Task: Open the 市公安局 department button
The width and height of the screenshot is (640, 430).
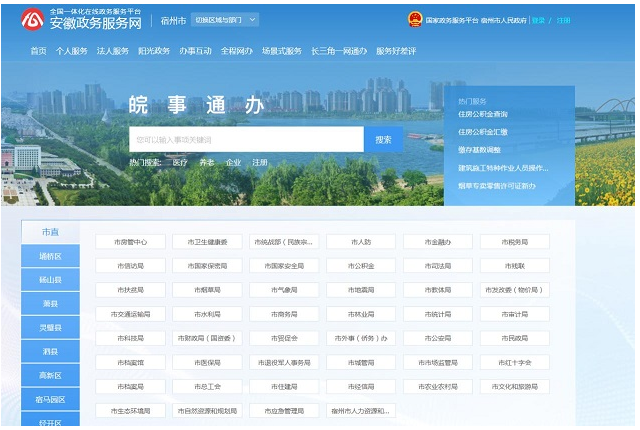Action: pyautogui.click(x=438, y=338)
